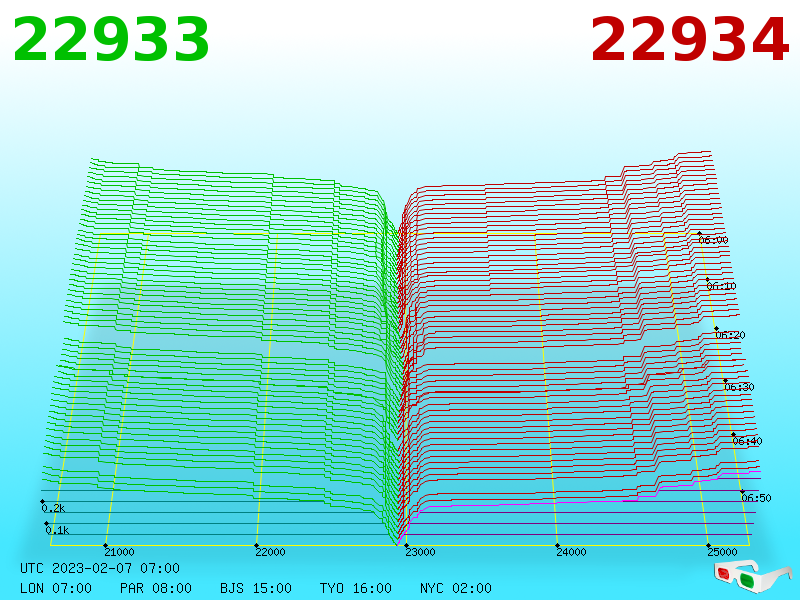Click the 06:00 time axis marker
The width and height of the screenshot is (800, 600).
713,240
